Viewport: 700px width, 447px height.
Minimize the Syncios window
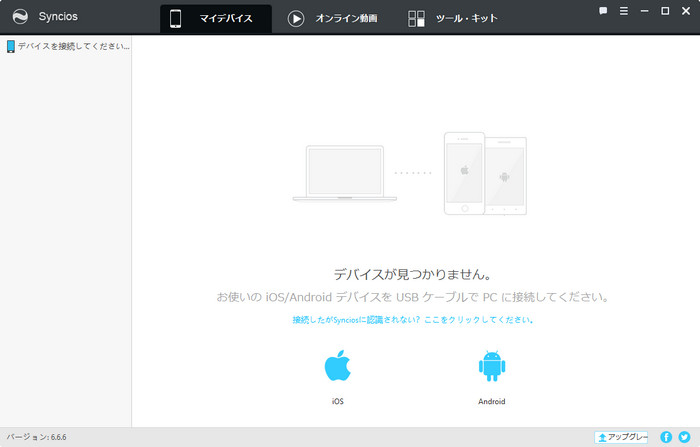pyautogui.click(x=644, y=11)
